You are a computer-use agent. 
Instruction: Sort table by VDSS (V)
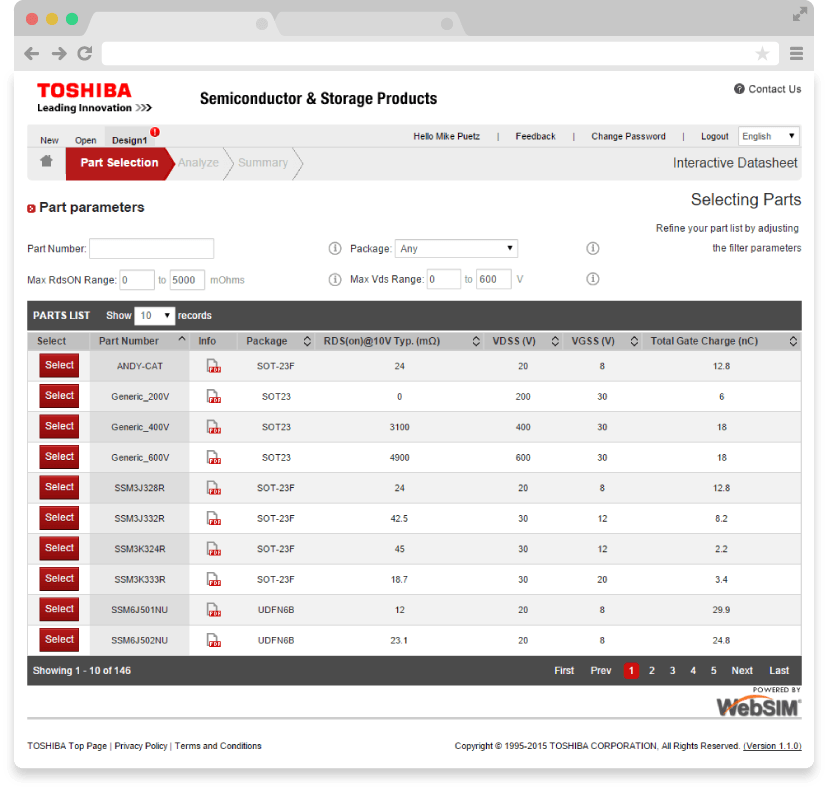pos(555,341)
